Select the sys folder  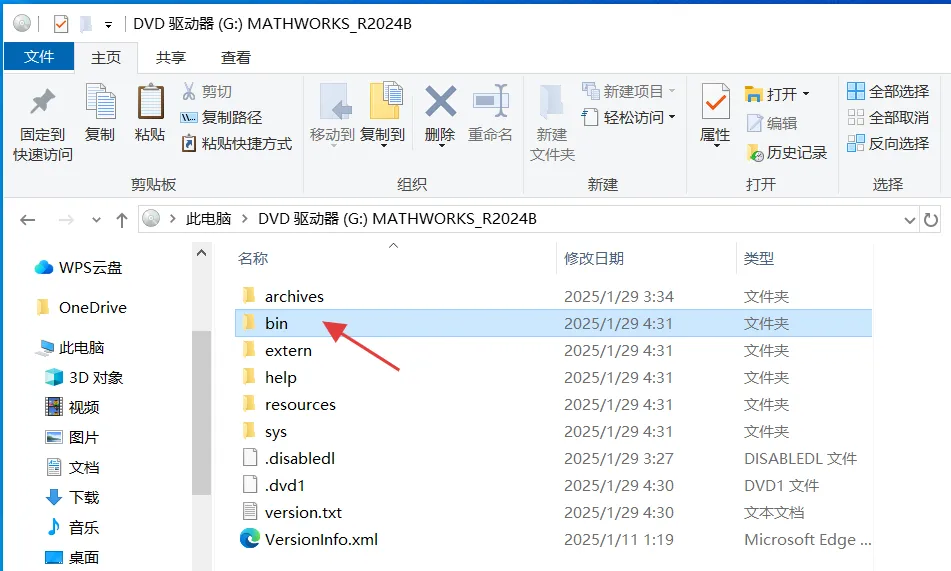[553, 431]
